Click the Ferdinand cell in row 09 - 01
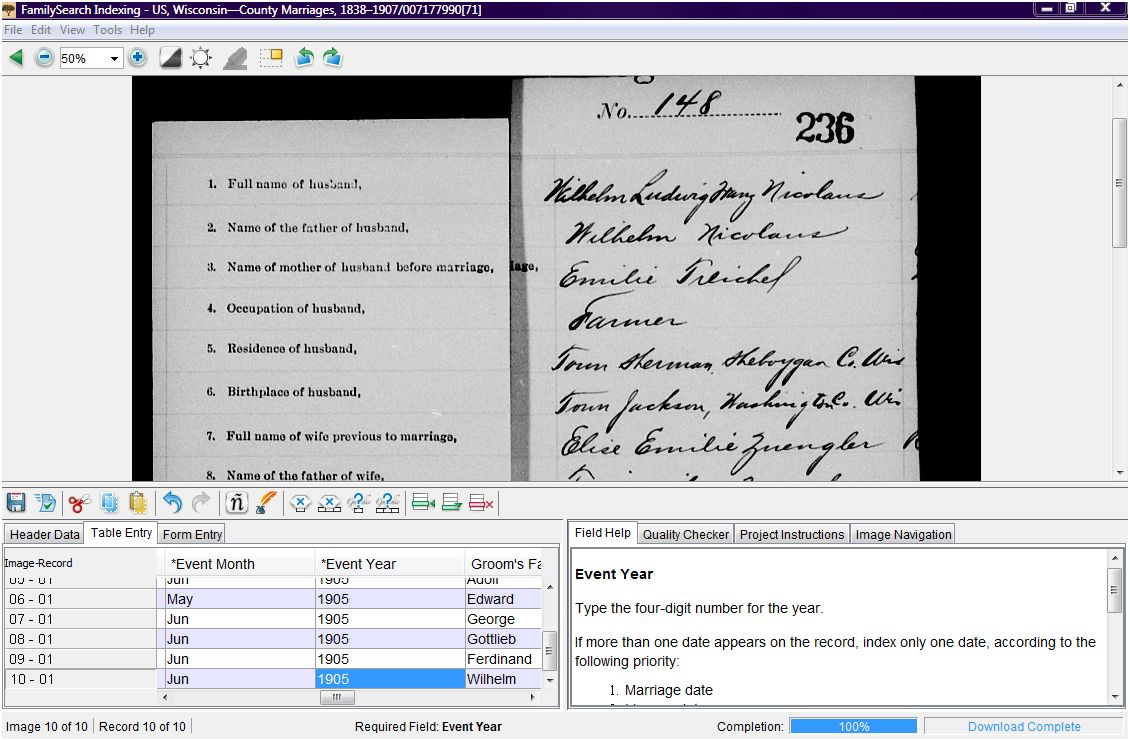 click(x=503, y=659)
